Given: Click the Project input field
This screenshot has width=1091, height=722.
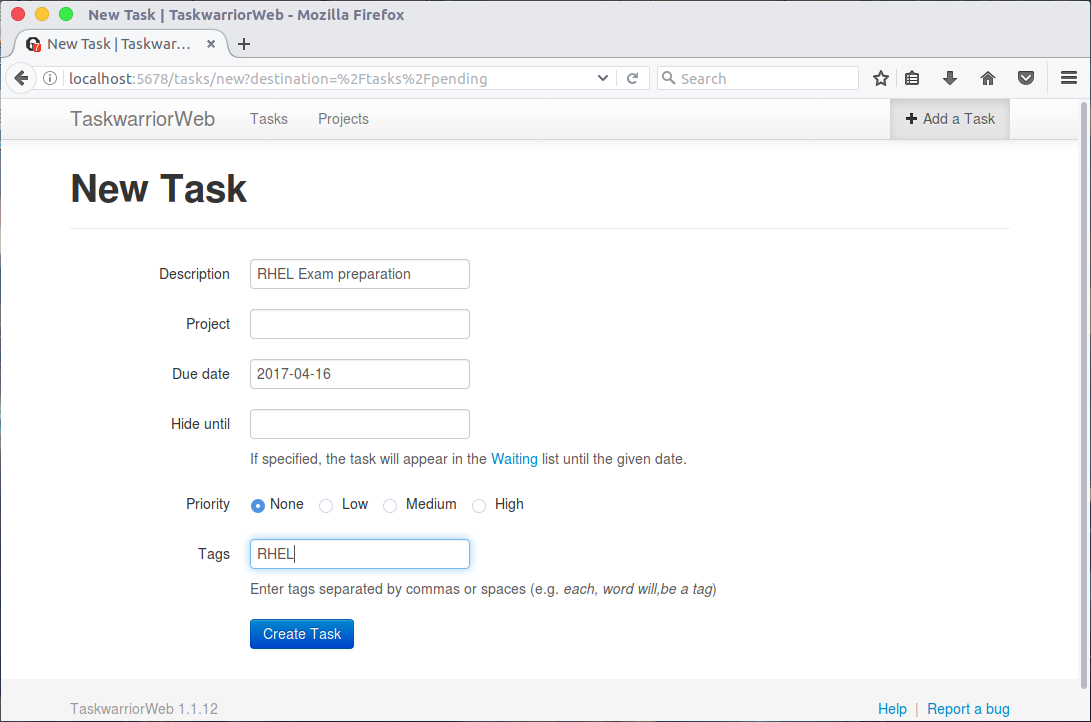Looking at the screenshot, I should pos(360,324).
